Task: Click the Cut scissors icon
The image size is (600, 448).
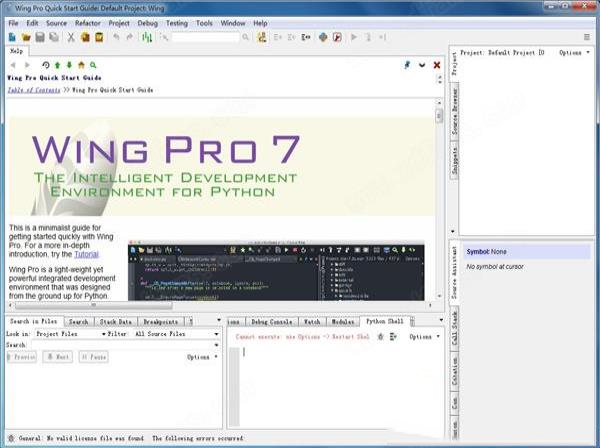Action: [x=71, y=37]
